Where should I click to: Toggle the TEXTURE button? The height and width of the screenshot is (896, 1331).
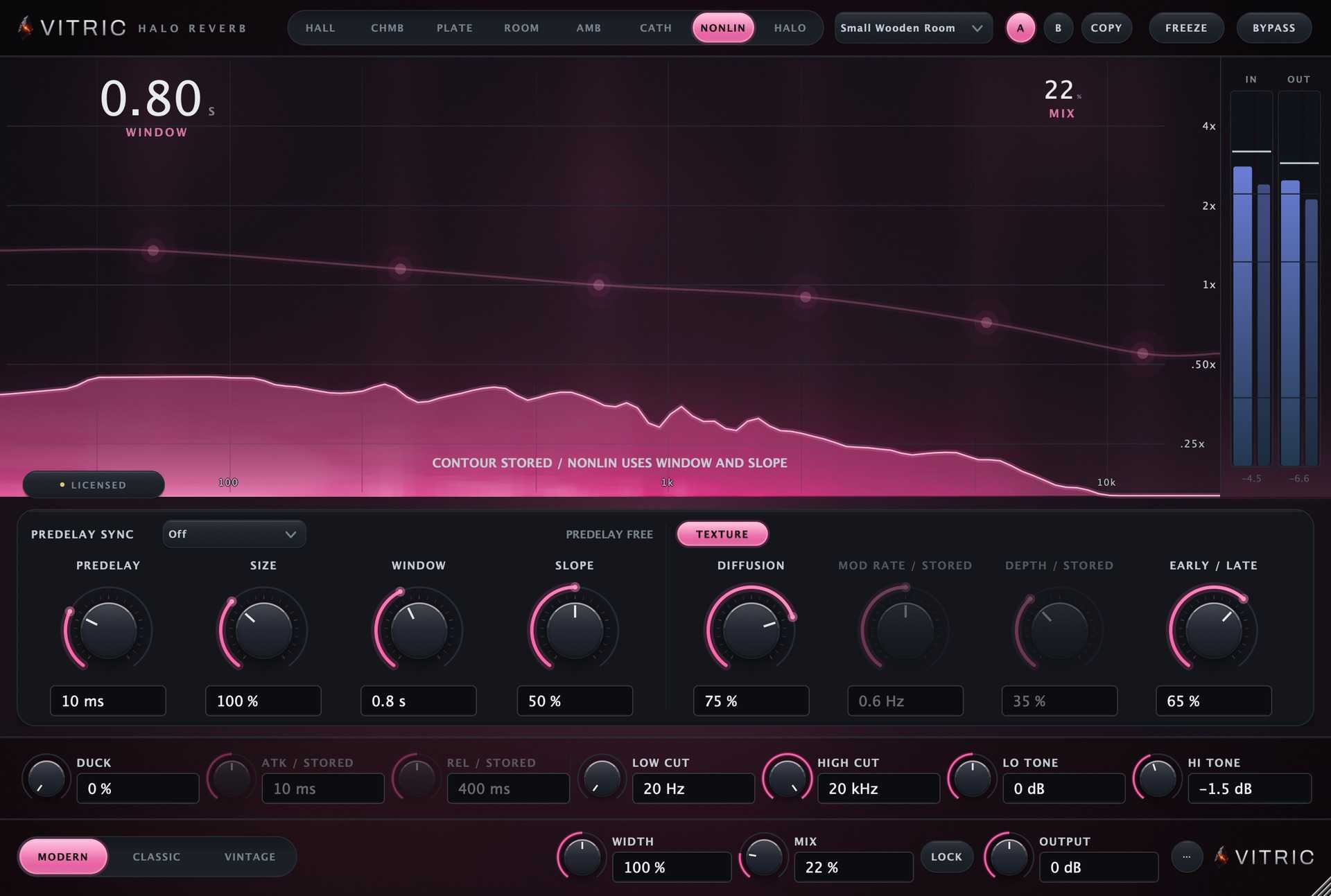point(722,534)
